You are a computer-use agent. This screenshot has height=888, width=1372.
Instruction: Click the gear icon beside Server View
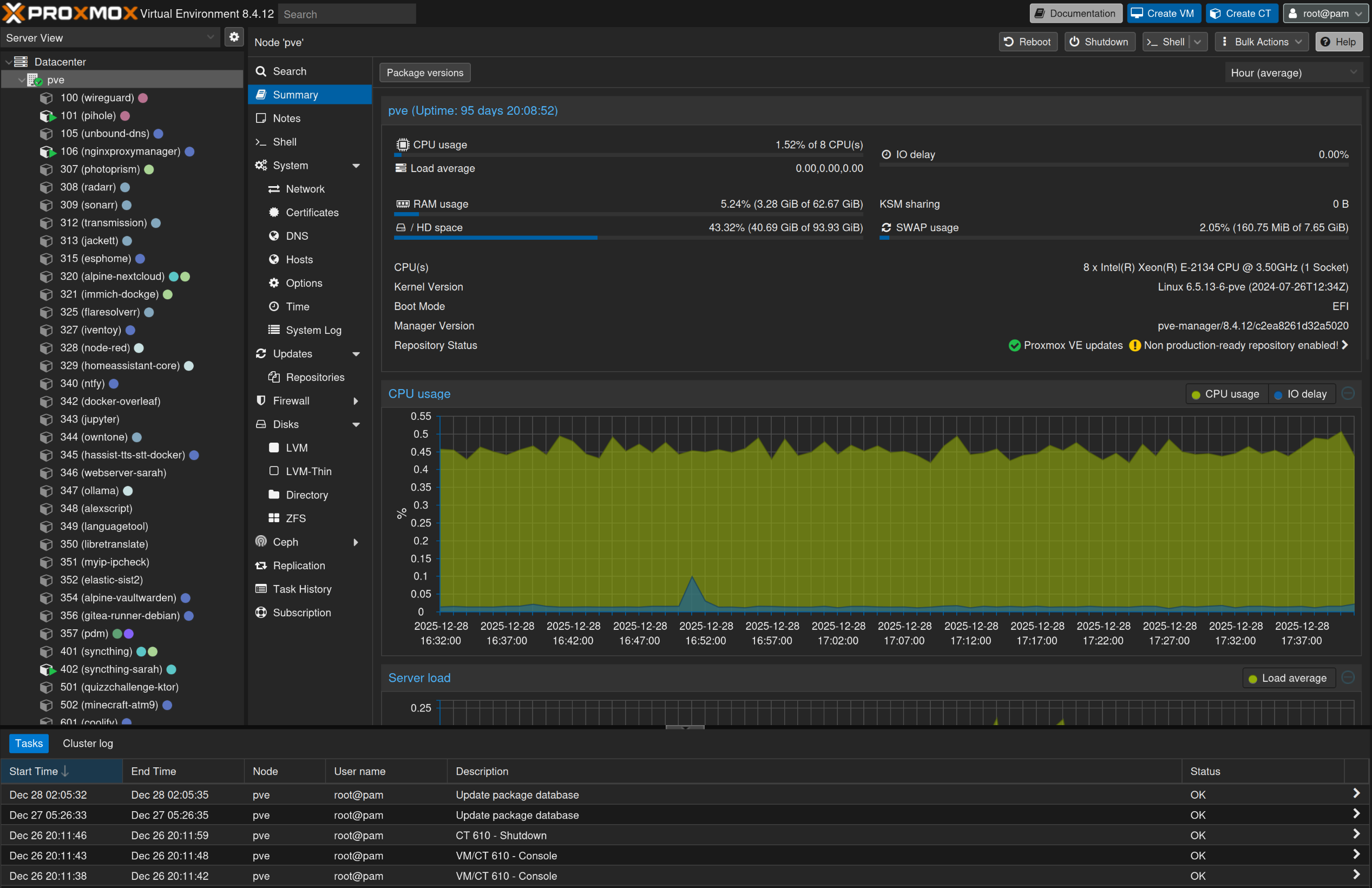[233, 37]
